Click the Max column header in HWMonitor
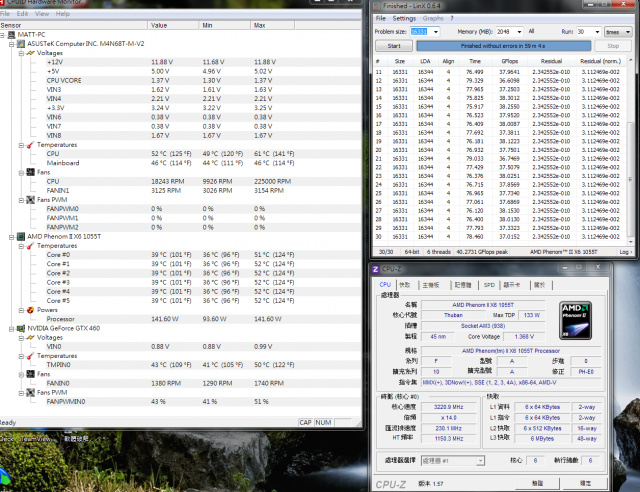The width and height of the screenshot is (640, 492). [272, 25]
